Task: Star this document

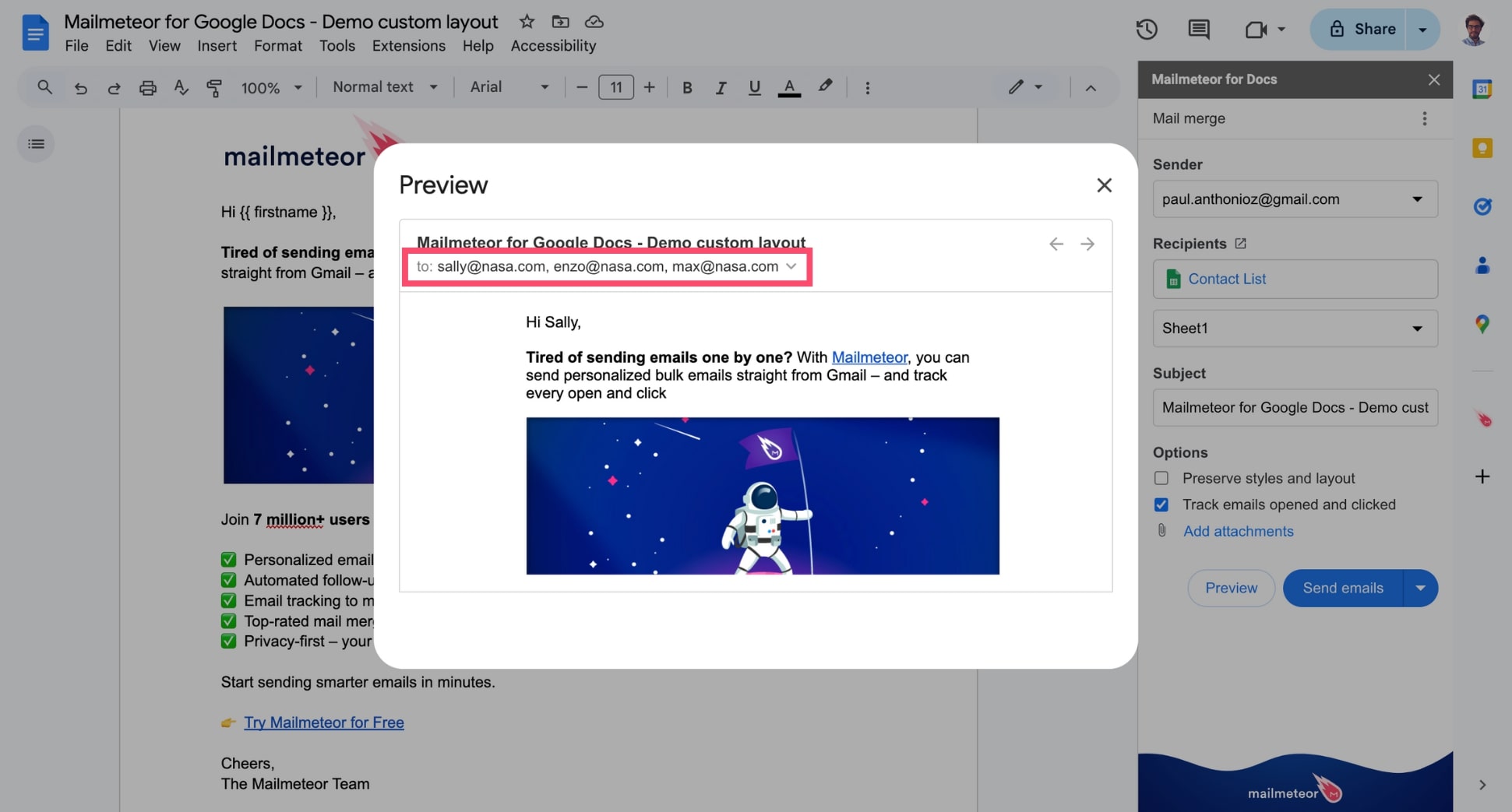Action: [x=527, y=22]
